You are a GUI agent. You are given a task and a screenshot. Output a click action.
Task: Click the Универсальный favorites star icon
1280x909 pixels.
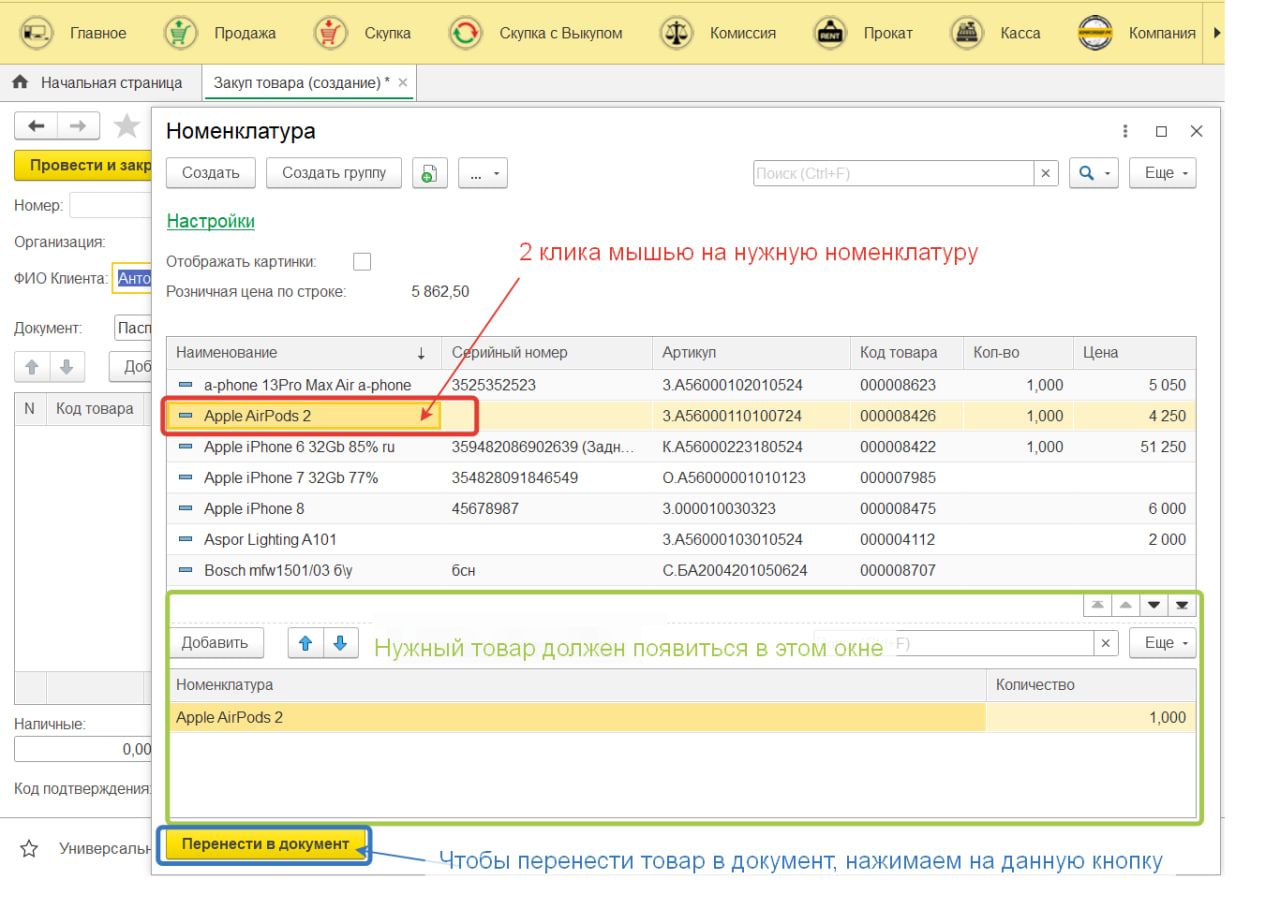coord(30,849)
